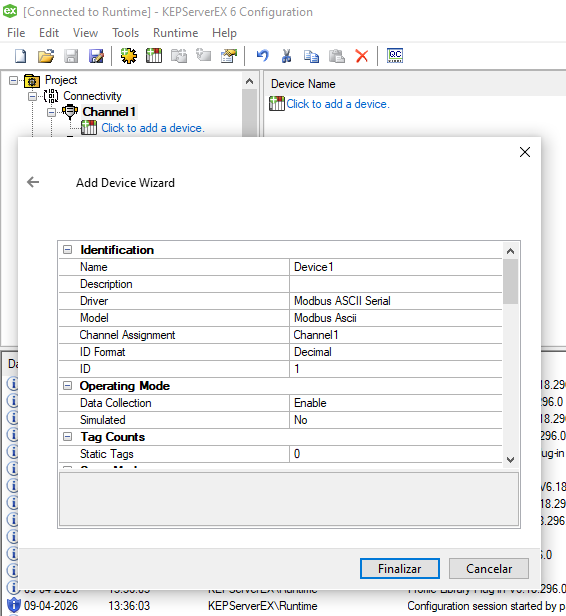The width and height of the screenshot is (566, 616).
Task: Click the Copy toolbar icon
Action: 311,56
